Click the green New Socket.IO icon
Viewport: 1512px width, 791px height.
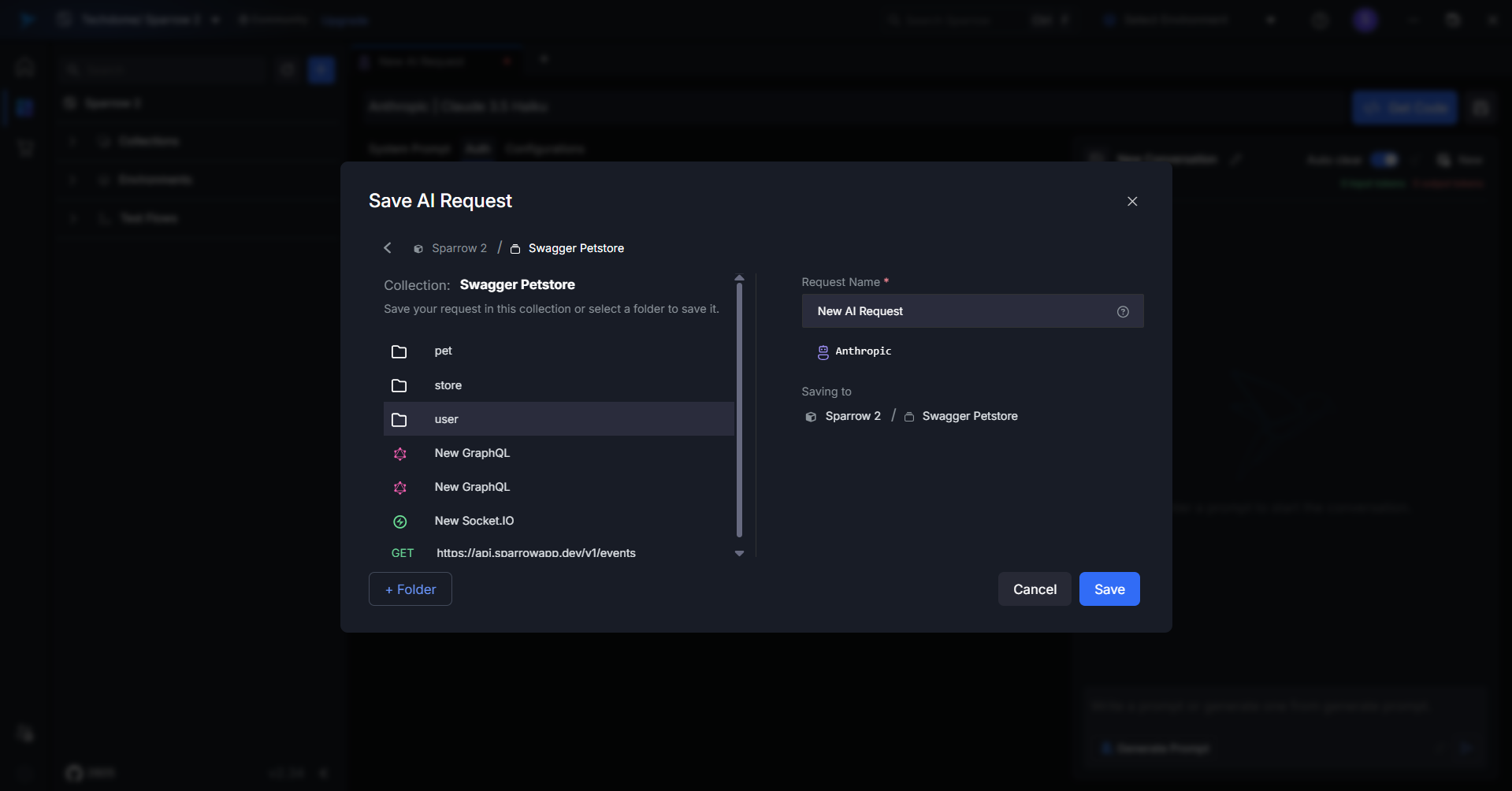point(400,522)
